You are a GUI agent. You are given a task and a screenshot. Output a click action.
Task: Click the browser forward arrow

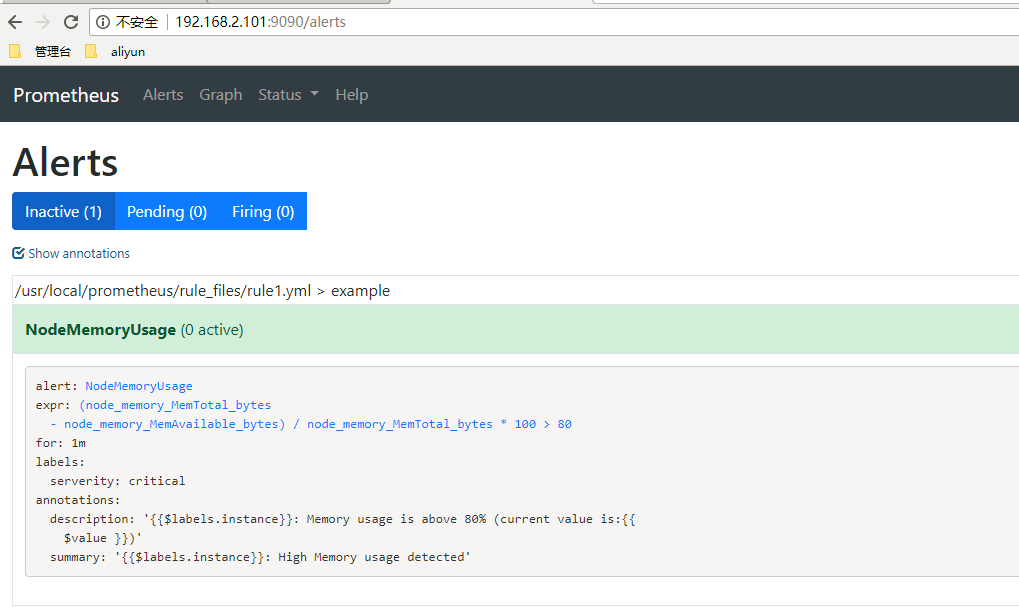pyautogui.click(x=42, y=22)
